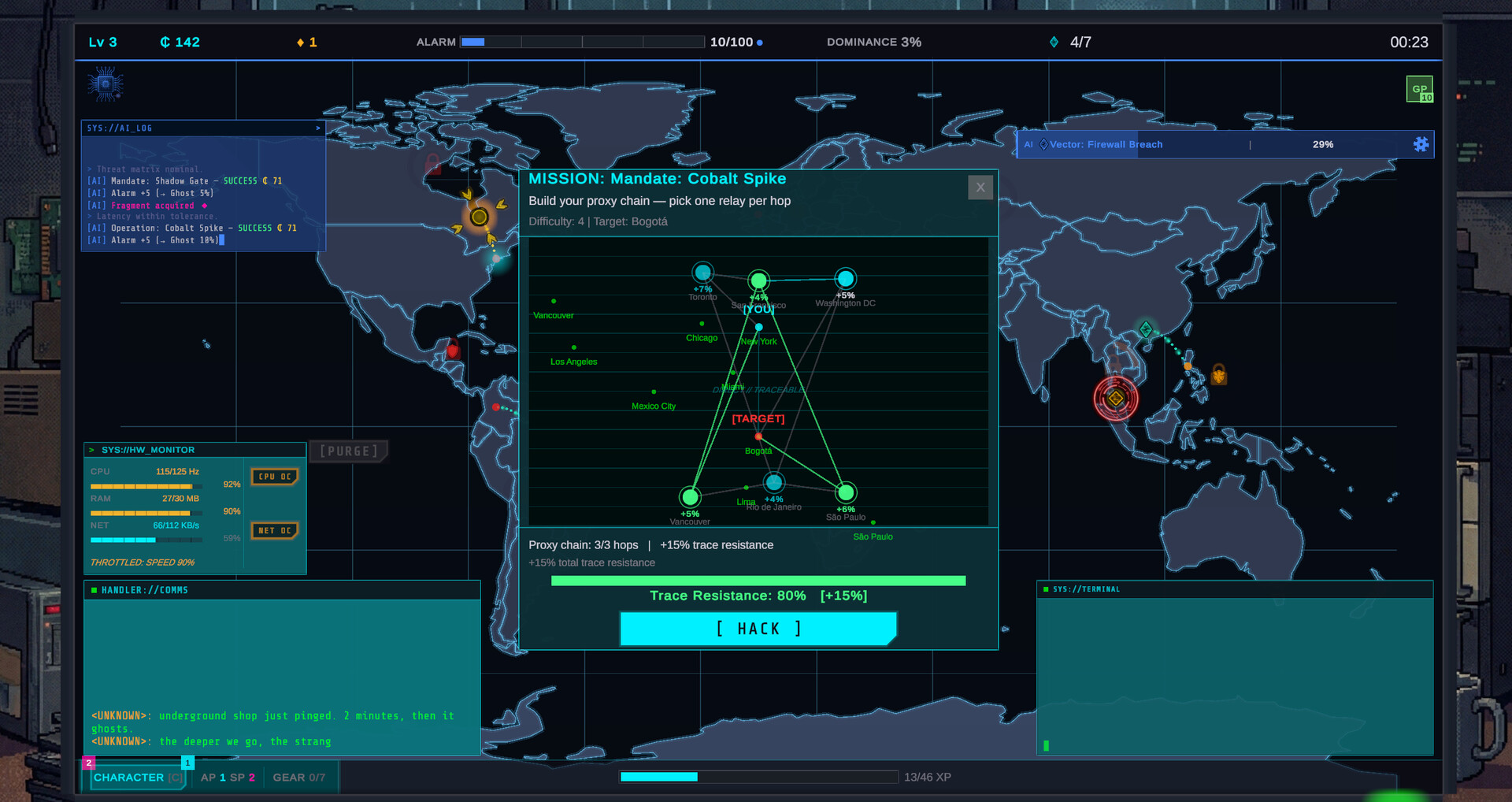1512x802 pixels.
Task: Click the GP 10 icon top right
Action: click(1419, 89)
